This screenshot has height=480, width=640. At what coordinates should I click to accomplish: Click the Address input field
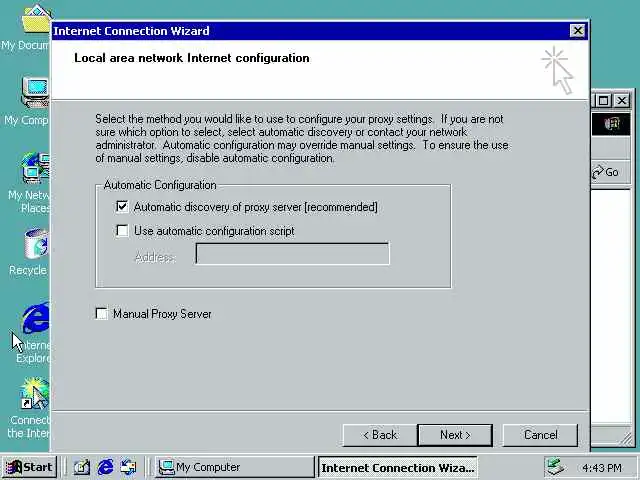(x=293, y=254)
